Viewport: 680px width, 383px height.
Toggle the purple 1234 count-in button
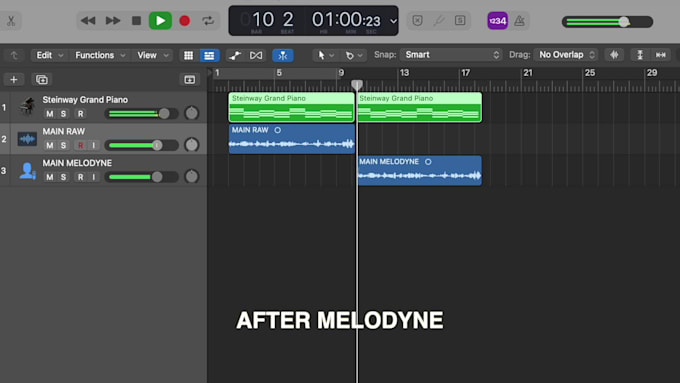tap(497, 20)
